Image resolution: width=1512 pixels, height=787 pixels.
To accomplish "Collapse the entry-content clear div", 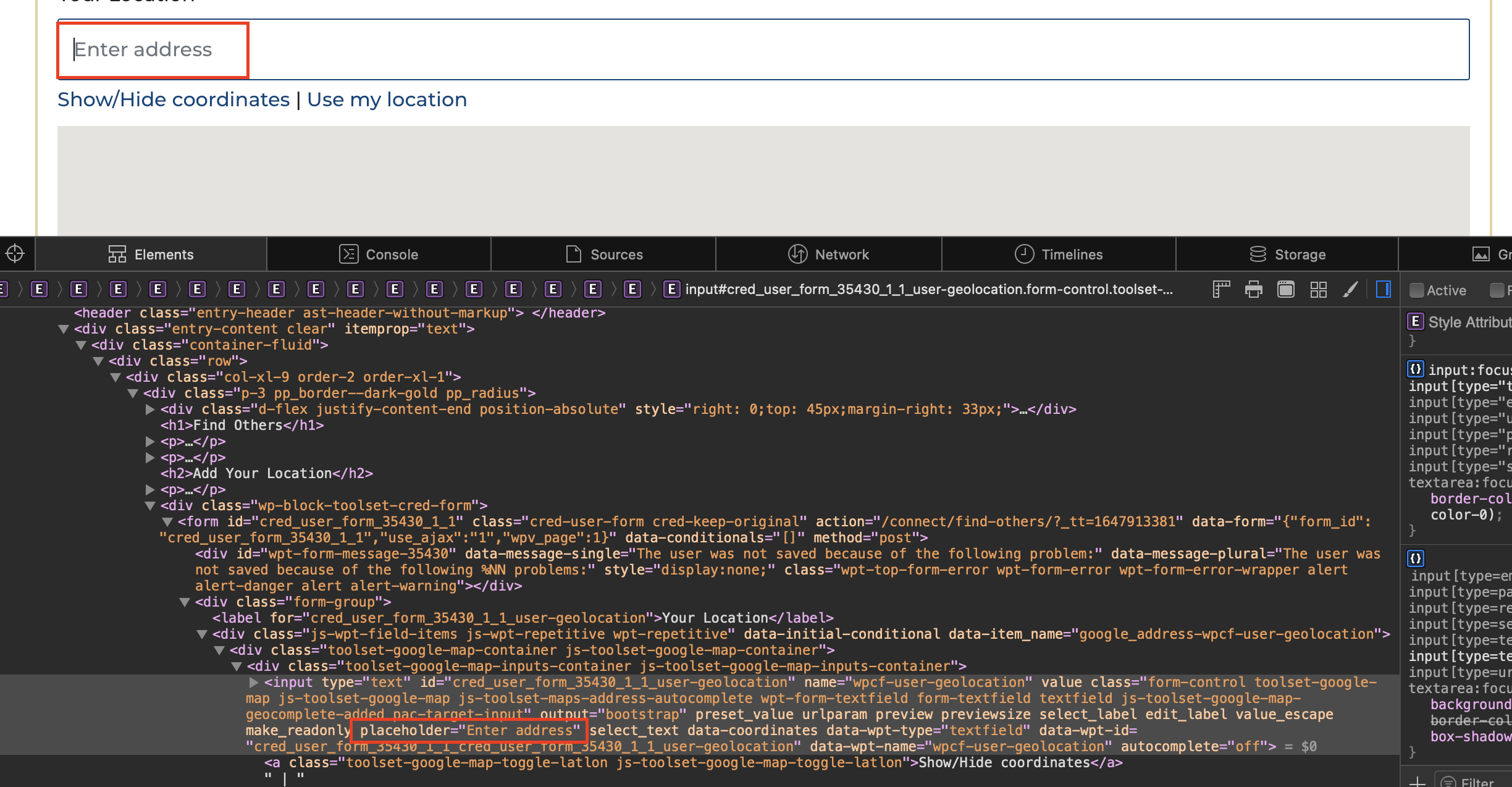I will 63,329.
